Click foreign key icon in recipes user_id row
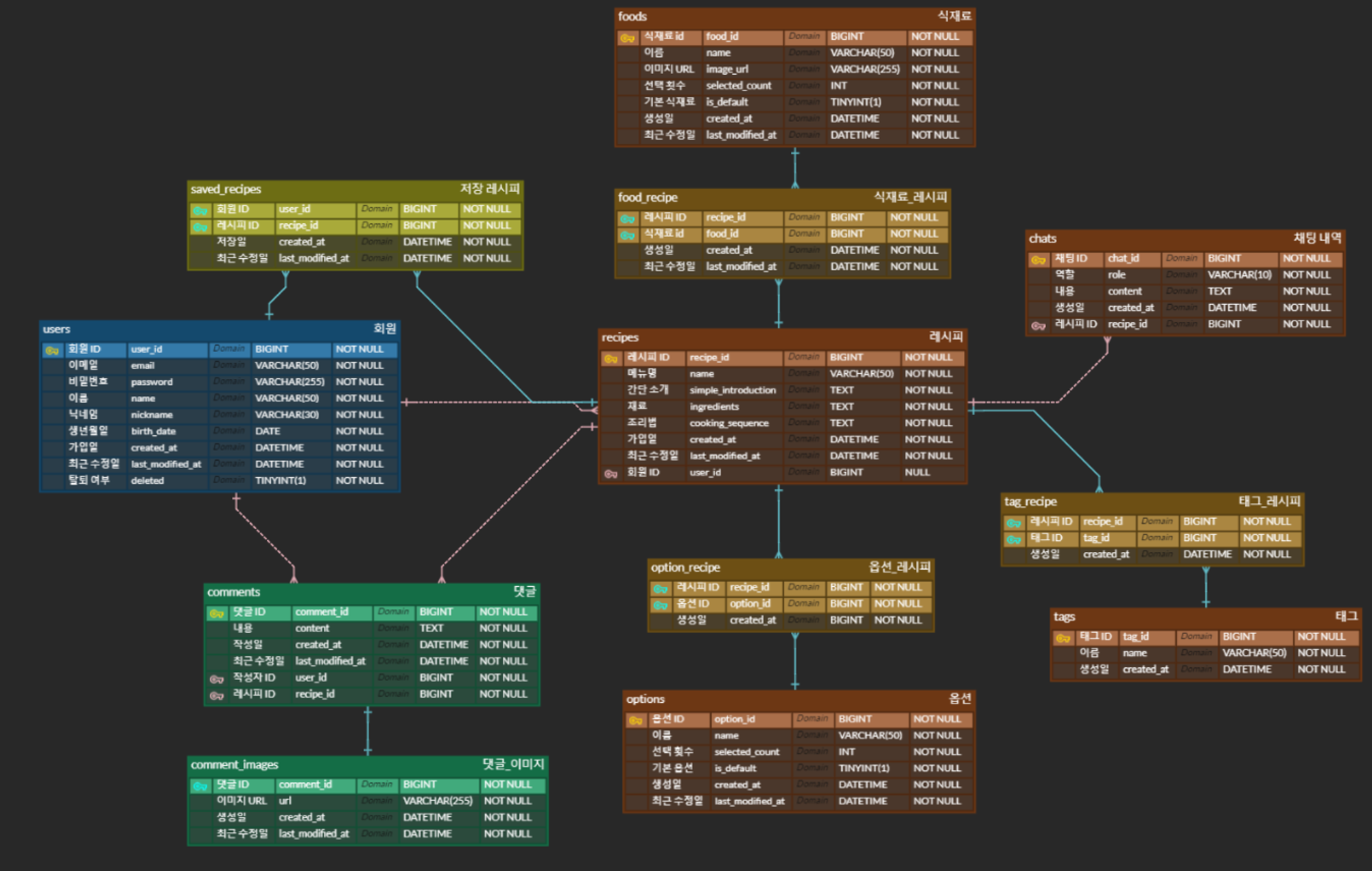Screen dimensions: 1372x871 [x=611, y=474]
